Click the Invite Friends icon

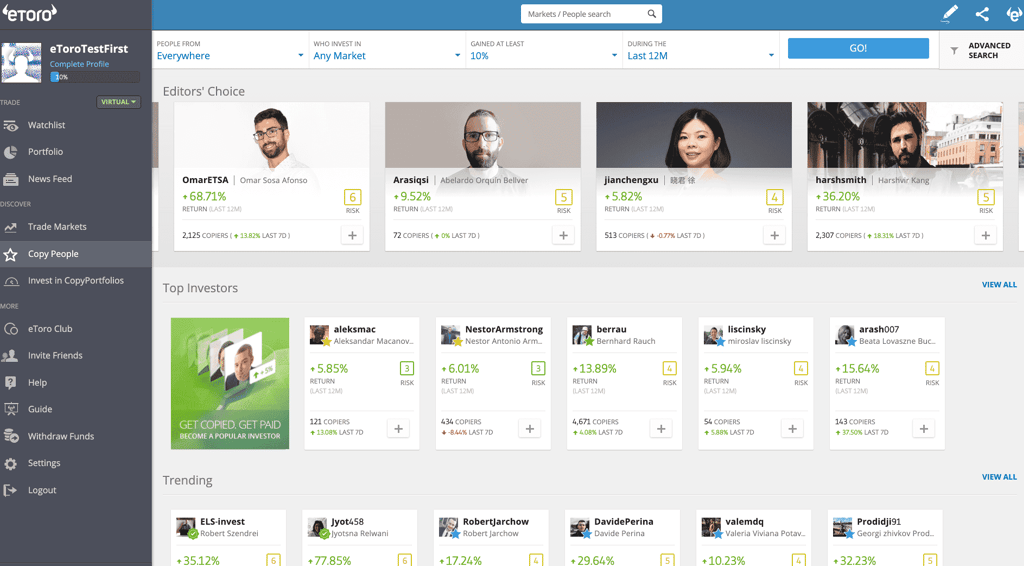click(x=10, y=356)
